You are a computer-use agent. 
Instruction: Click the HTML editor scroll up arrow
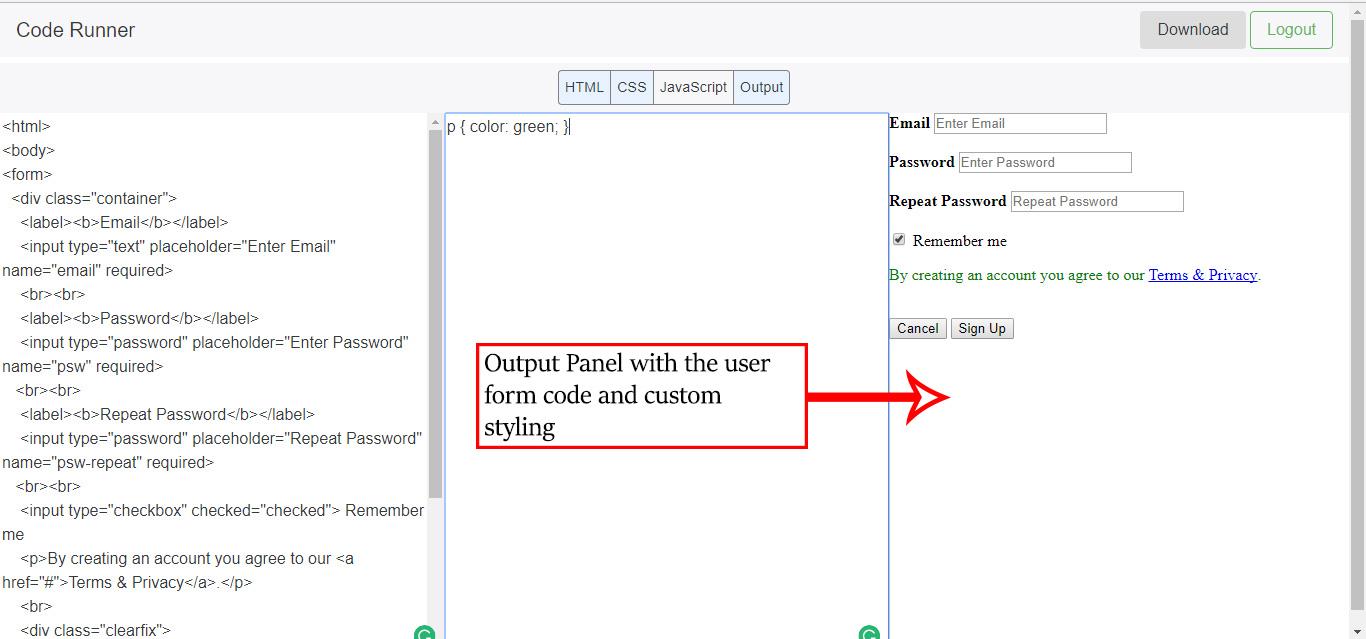[435, 122]
